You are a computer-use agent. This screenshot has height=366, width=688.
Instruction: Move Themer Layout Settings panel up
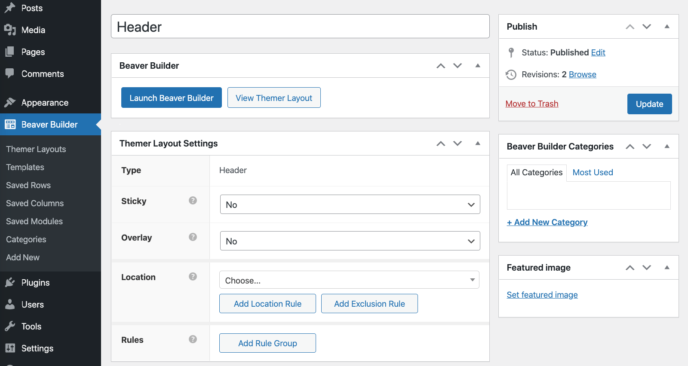click(x=441, y=144)
